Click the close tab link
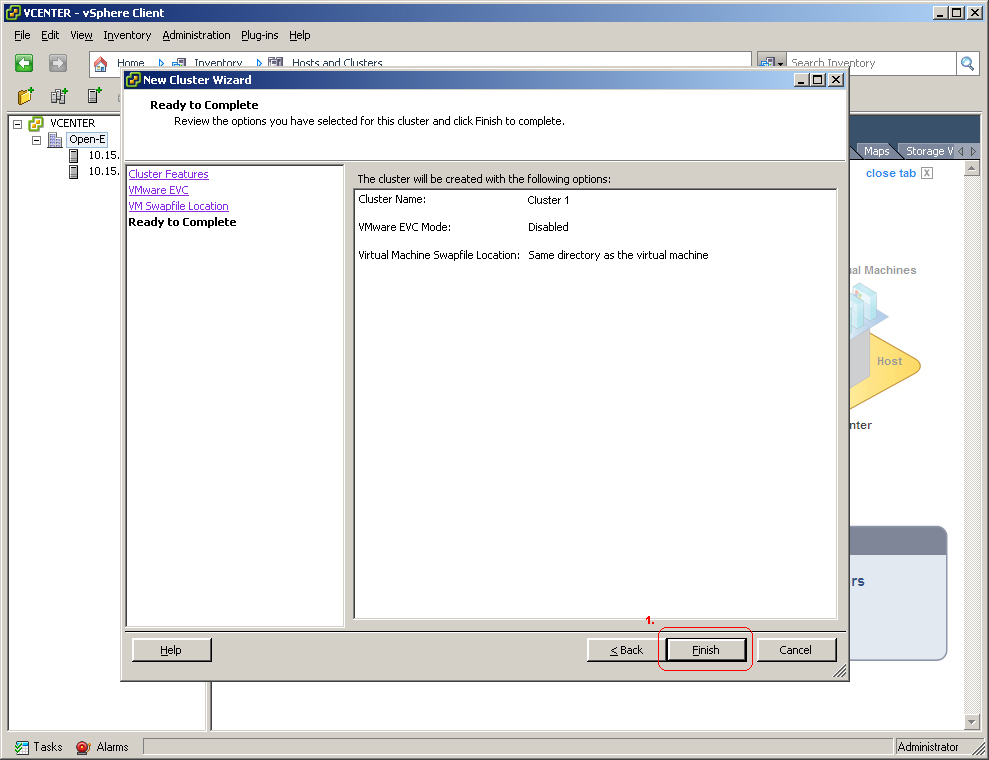Screen dimensions: 989x760 pyautogui.click(x=891, y=173)
